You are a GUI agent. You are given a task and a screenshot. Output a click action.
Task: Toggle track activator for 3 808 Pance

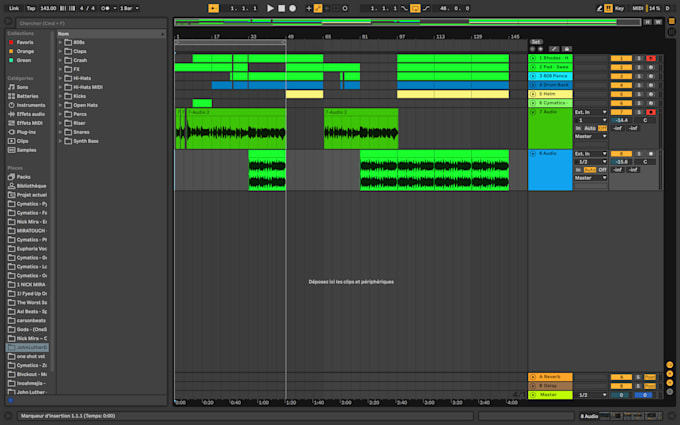621,76
